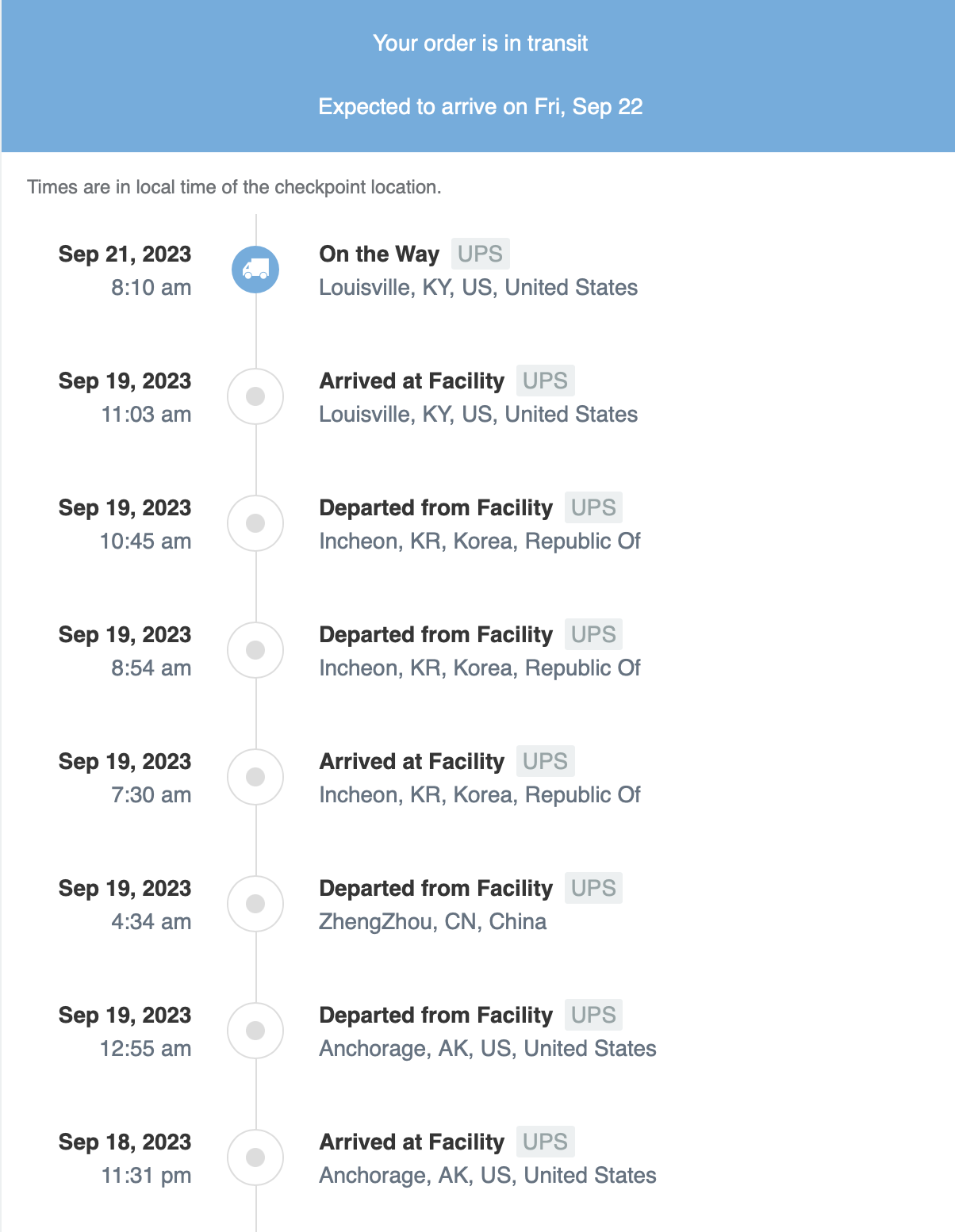Click the "Sep 18, 2023" date label
955x1232 pixels.
coord(125,1142)
